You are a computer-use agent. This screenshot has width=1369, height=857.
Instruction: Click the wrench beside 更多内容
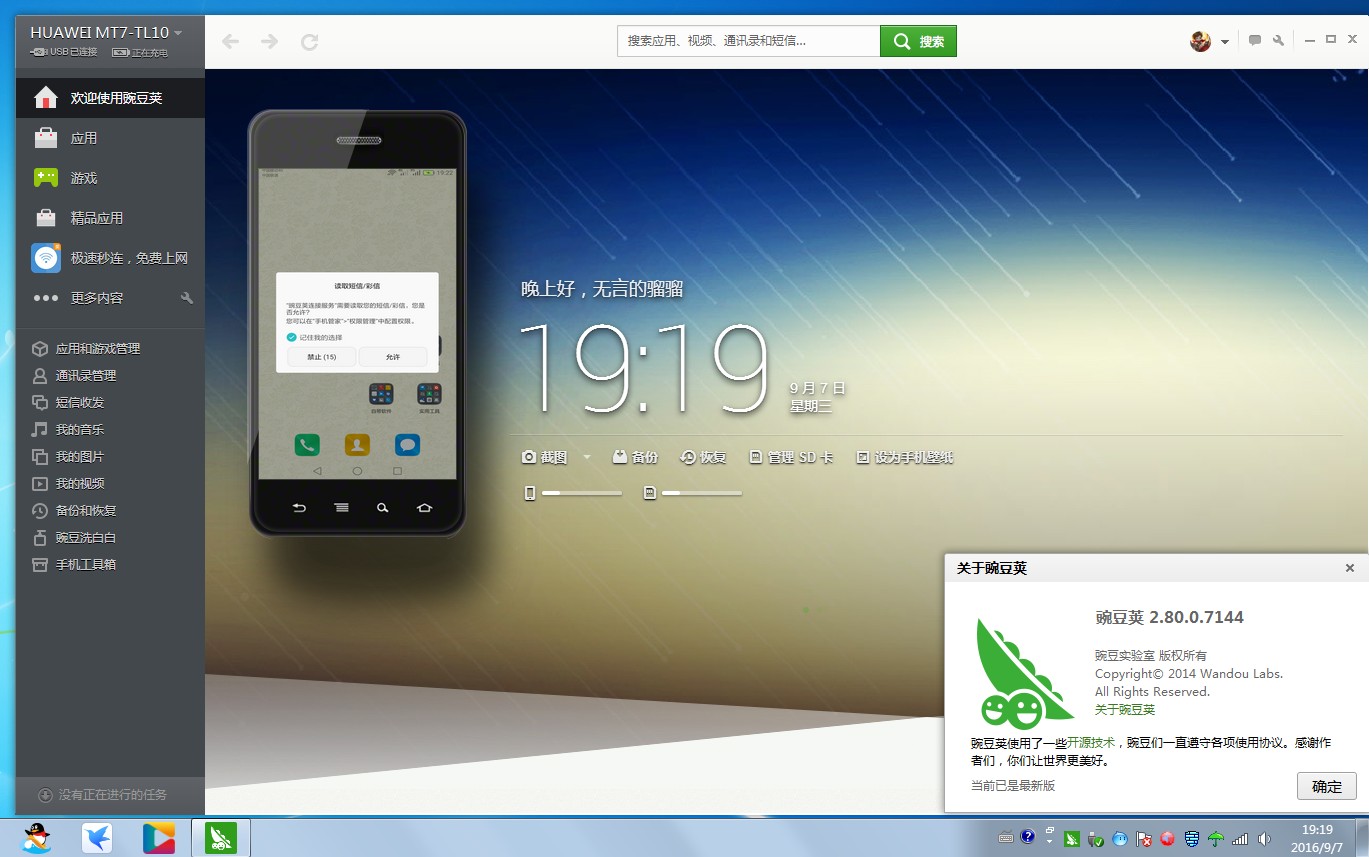coord(187,298)
